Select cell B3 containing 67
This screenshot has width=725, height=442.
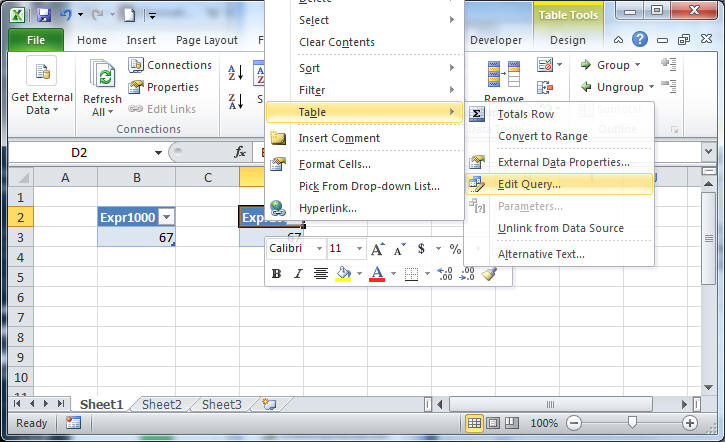pyautogui.click(x=136, y=237)
